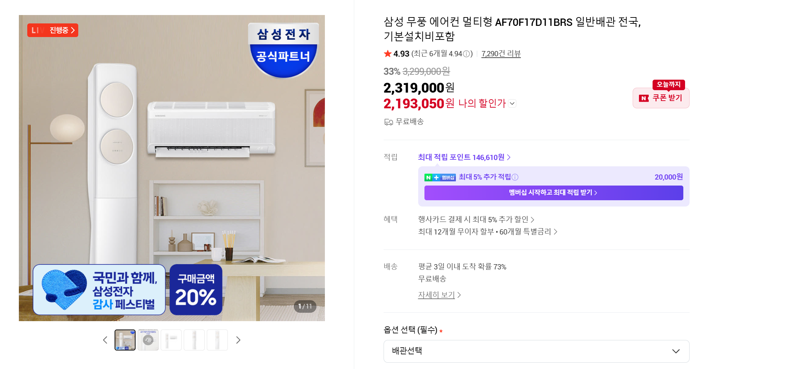Image resolution: width=800 pixels, height=369 pixels.
Task: Show previous thumbnails with left arrow
Action: 105,340
